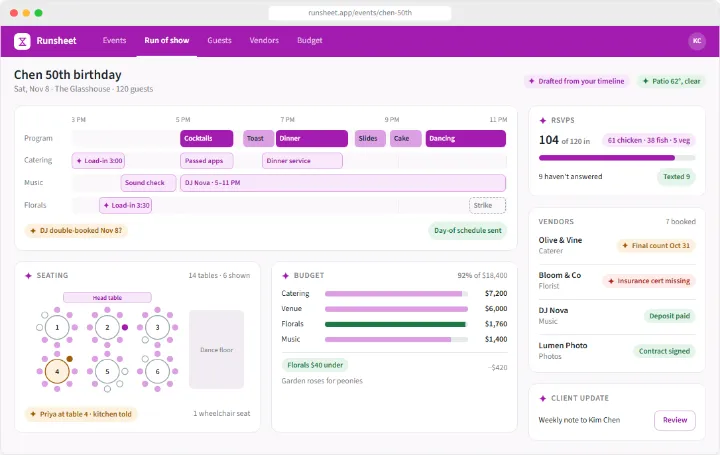Open the DJ Nova vendor entry
720x455 pixels.
(x=617, y=316)
